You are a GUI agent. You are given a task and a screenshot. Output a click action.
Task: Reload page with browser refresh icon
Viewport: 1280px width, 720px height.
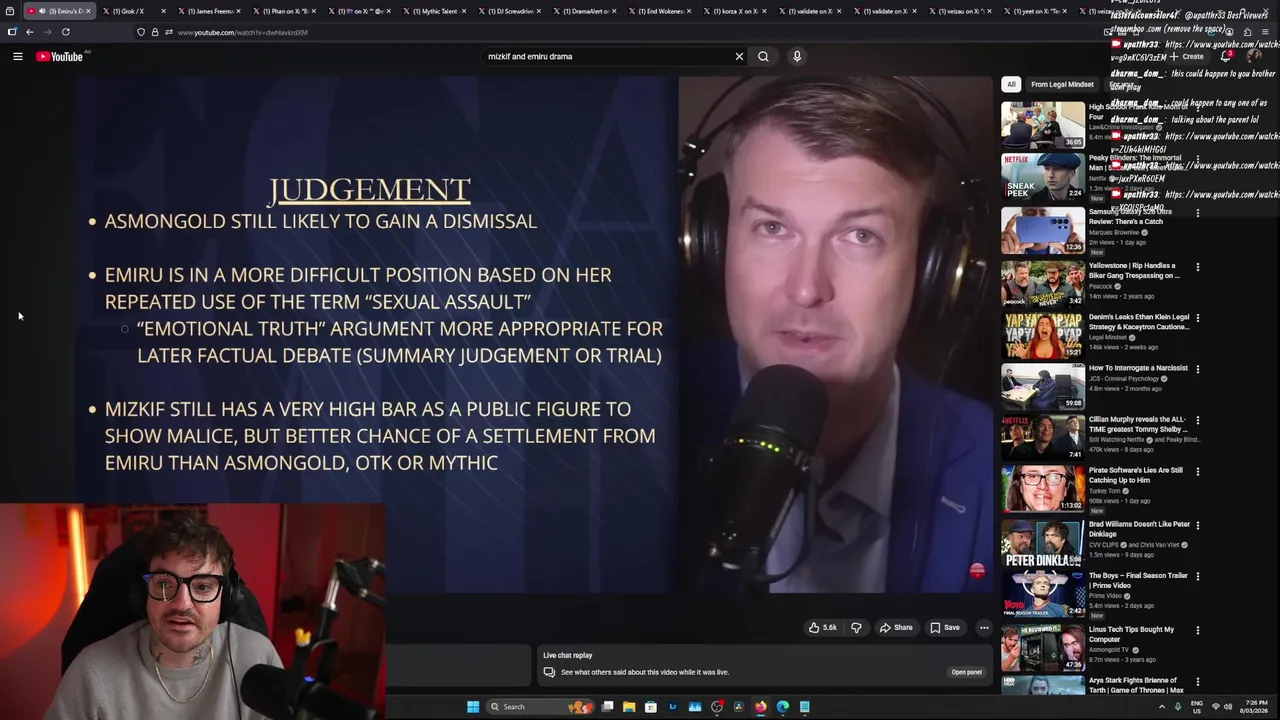[x=66, y=32]
